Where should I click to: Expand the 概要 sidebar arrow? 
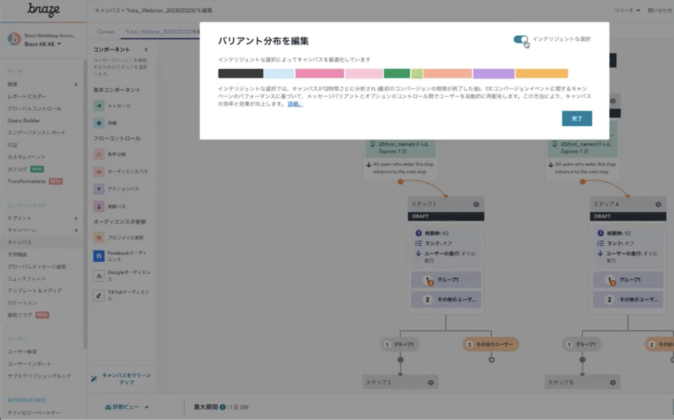[x=76, y=84]
